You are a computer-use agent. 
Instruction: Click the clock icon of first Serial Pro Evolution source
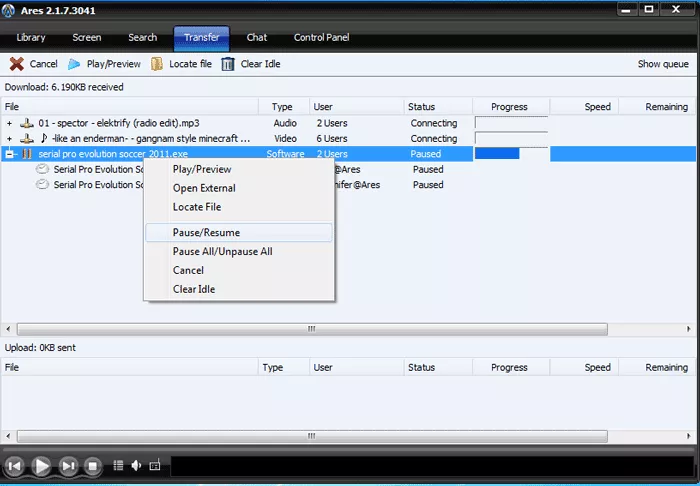pos(42,169)
